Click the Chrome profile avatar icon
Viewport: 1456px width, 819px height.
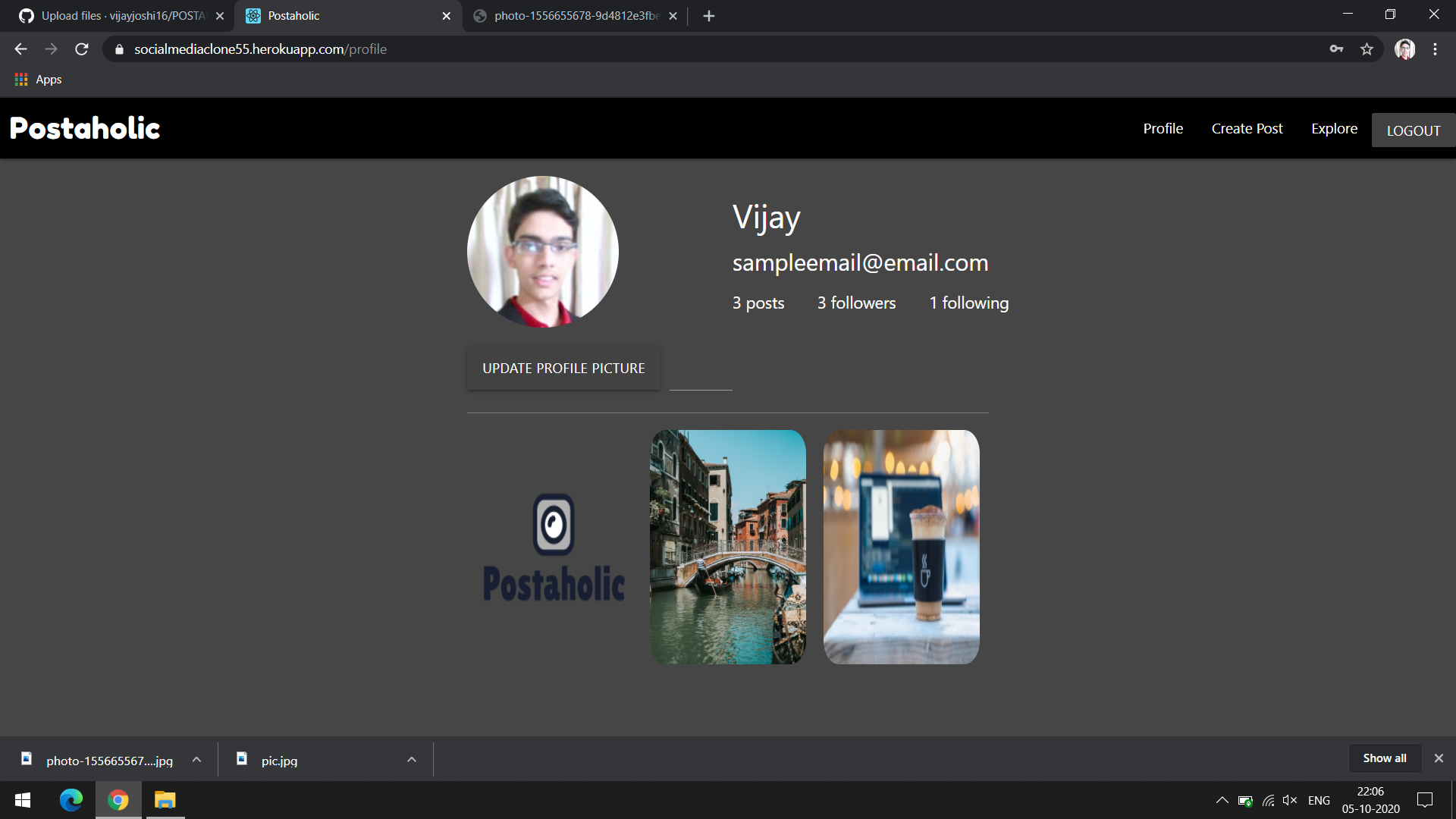tap(1404, 49)
